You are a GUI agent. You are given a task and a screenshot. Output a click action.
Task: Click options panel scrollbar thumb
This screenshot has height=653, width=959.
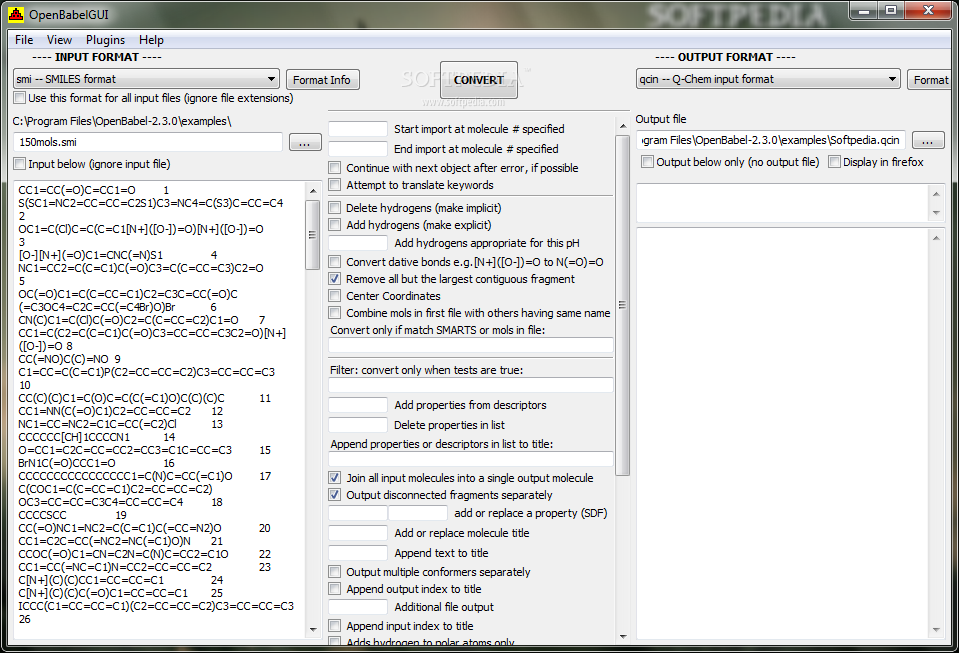[x=623, y=305]
